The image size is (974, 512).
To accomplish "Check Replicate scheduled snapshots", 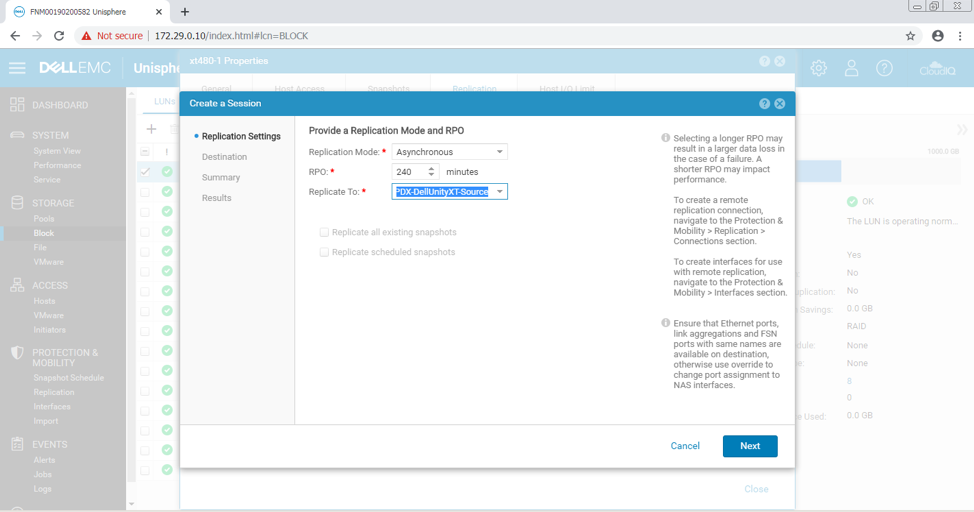I will (324, 252).
